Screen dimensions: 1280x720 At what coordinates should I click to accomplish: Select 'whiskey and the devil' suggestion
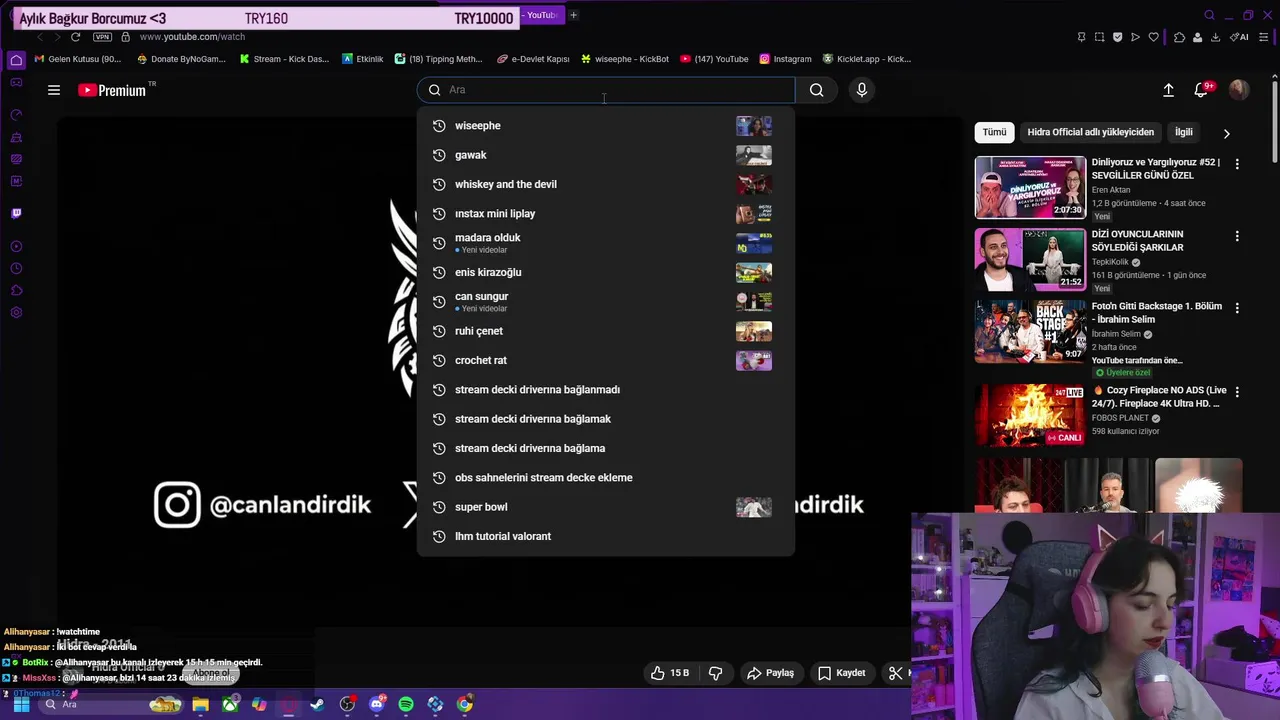[x=606, y=184]
